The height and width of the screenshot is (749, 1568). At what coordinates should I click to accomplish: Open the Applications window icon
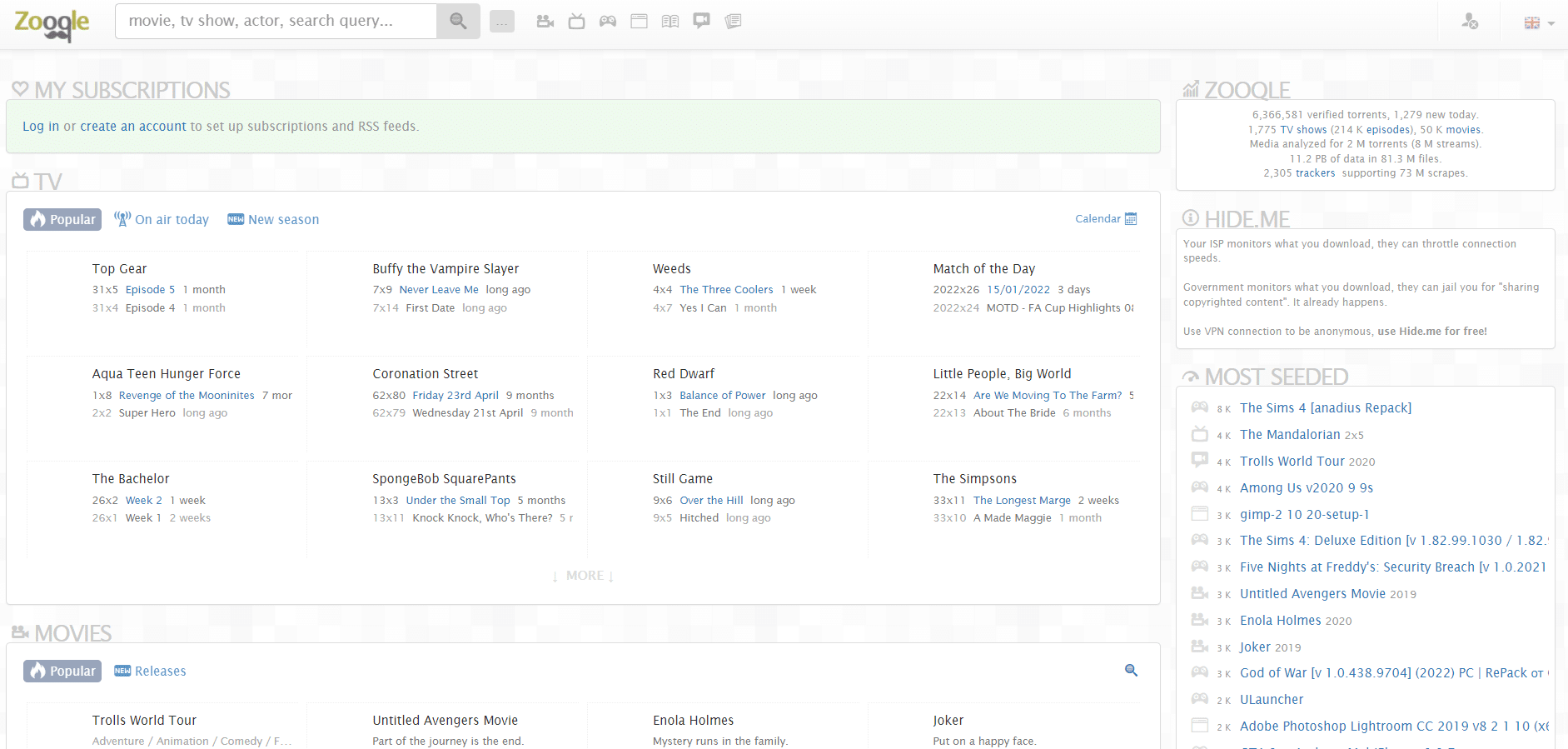click(639, 22)
